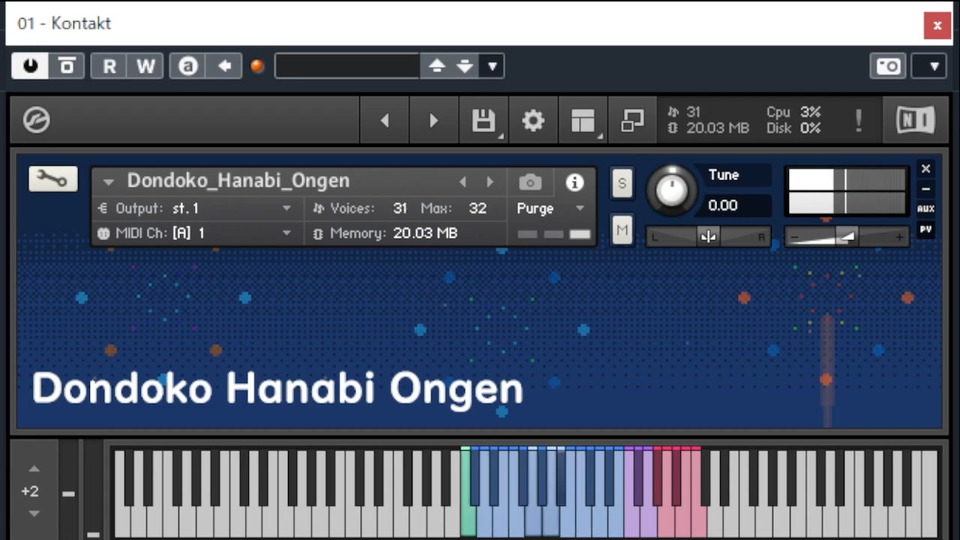Open the preset list dropdown arrow
Image resolution: width=960 pixels, height=540 pixels.
coord(492,66)
